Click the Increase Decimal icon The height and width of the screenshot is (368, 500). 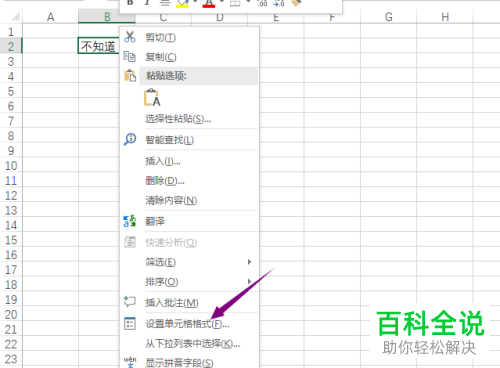coord(262,3)
